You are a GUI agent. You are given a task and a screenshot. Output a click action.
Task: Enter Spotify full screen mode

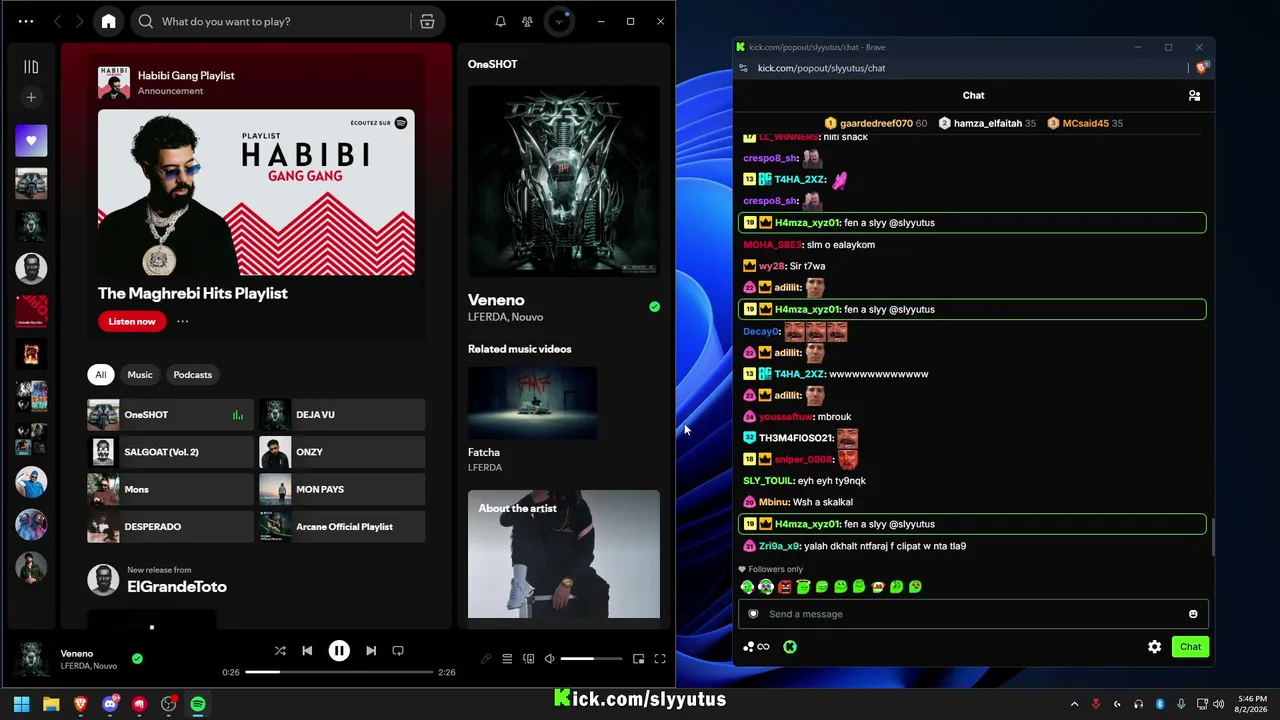[x=660, y=659]
